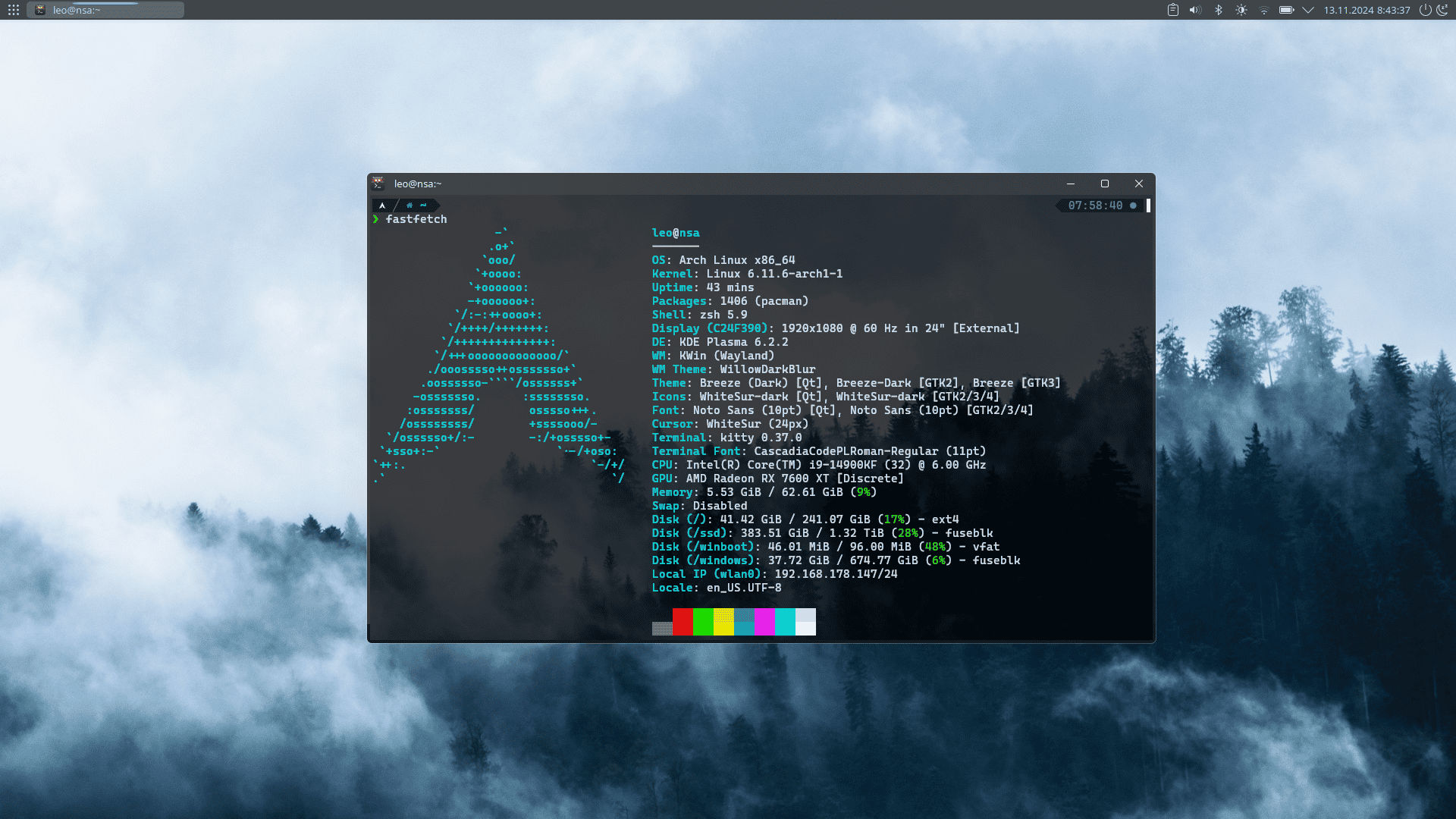Close the leo@nsa terminal window
The image size is (1456, 819).
tap(1139, 184)
